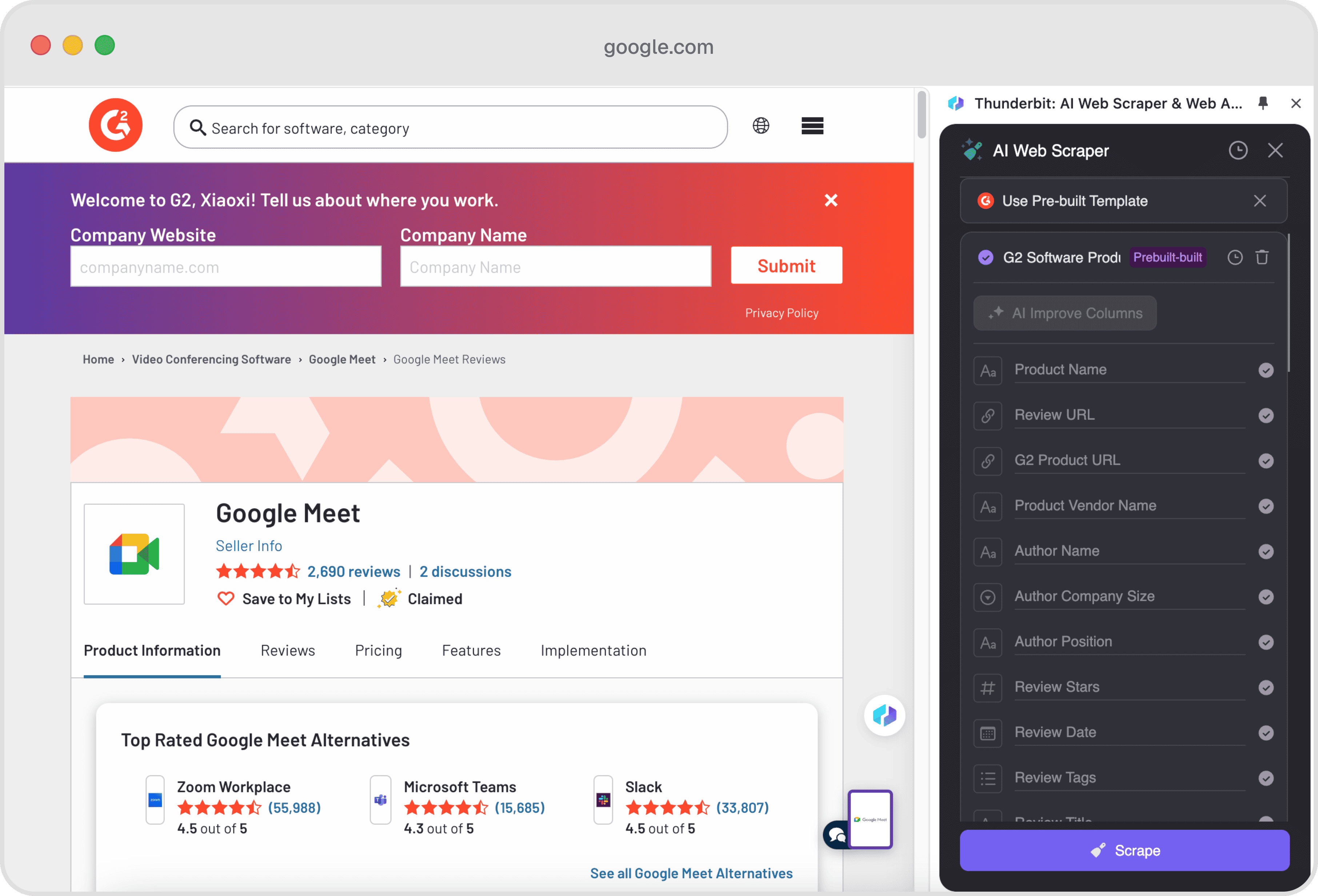
Task: Toggle the G2 Product URL column check
Action: (1266, 461)
